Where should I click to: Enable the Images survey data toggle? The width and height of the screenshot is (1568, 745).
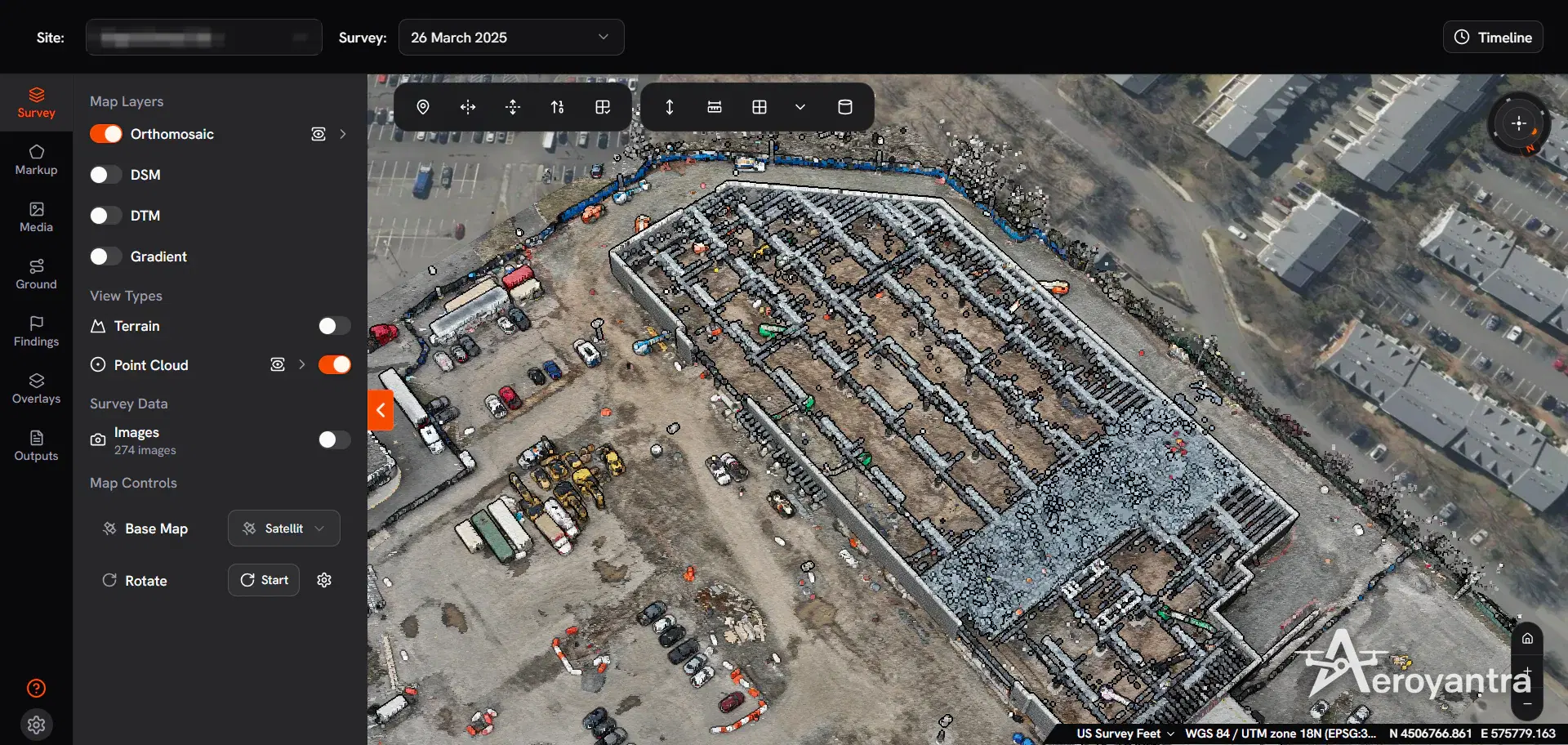click(335, 439)
